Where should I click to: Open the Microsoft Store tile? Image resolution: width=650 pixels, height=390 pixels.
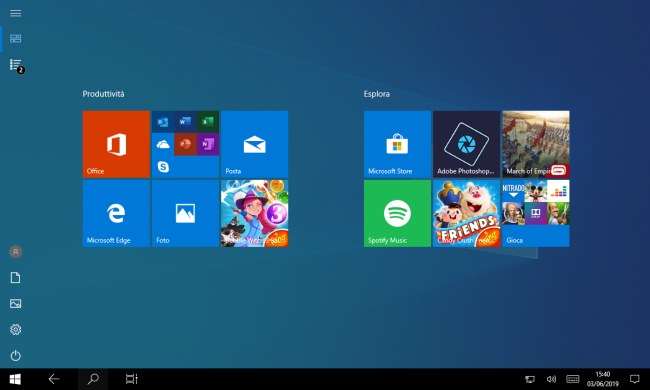[398, 144]
